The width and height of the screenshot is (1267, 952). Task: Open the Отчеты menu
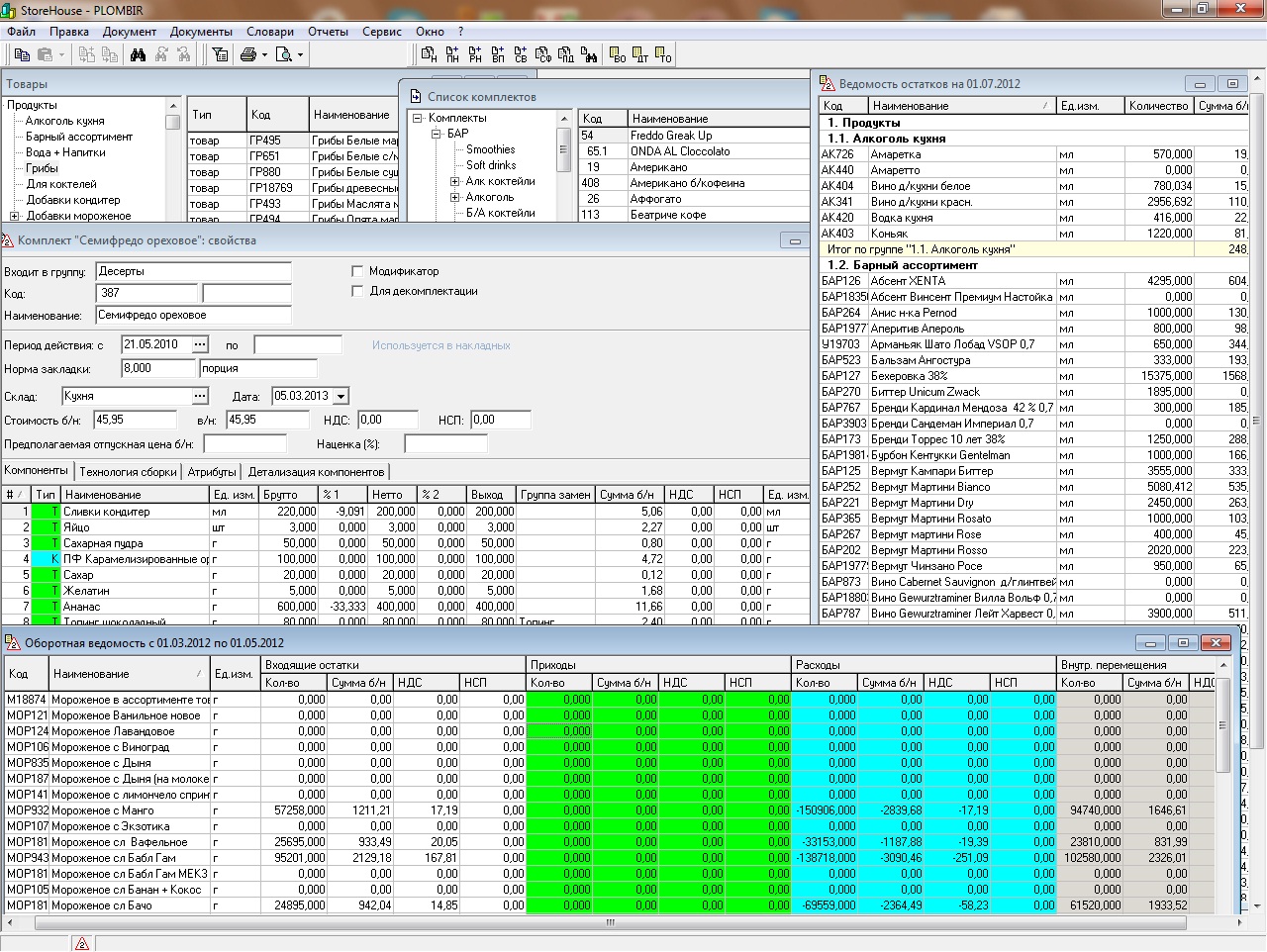coord(328,31)
